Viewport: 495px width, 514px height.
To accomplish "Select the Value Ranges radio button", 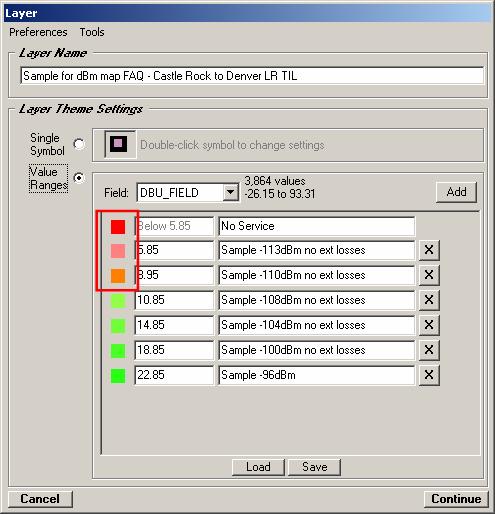I will [x=79, y=178].
